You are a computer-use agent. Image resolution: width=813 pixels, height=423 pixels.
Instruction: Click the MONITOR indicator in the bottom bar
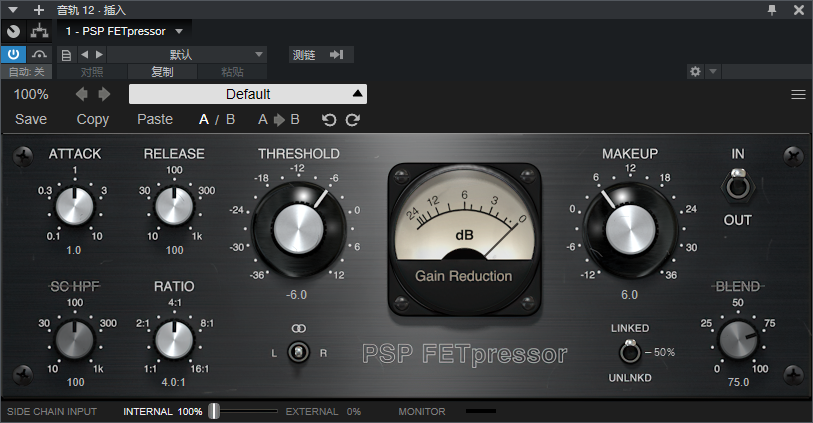pos(422,412)
